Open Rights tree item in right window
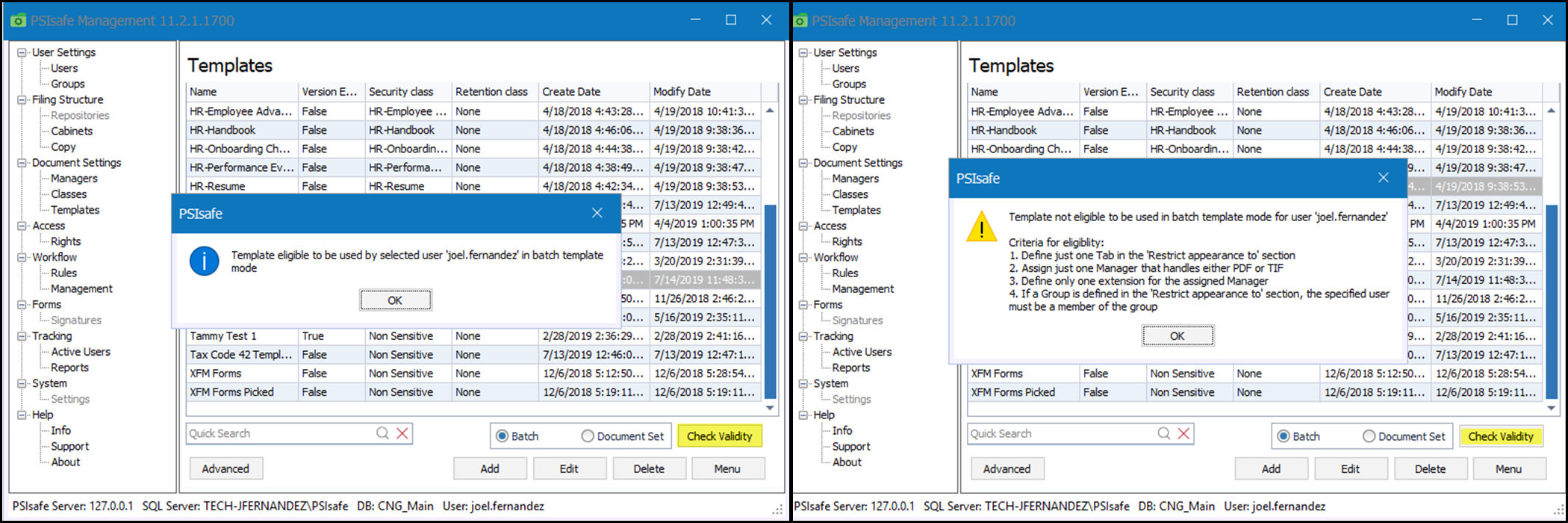 (847, 241)
